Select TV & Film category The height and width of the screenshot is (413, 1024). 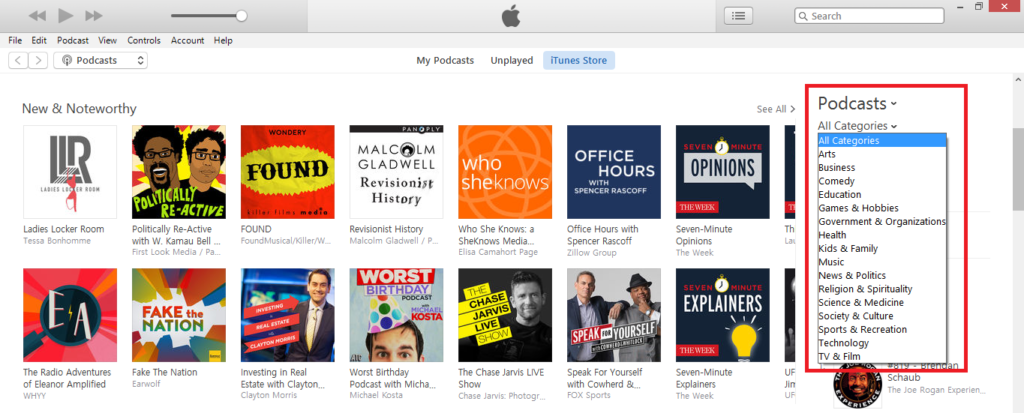point(882,356)
